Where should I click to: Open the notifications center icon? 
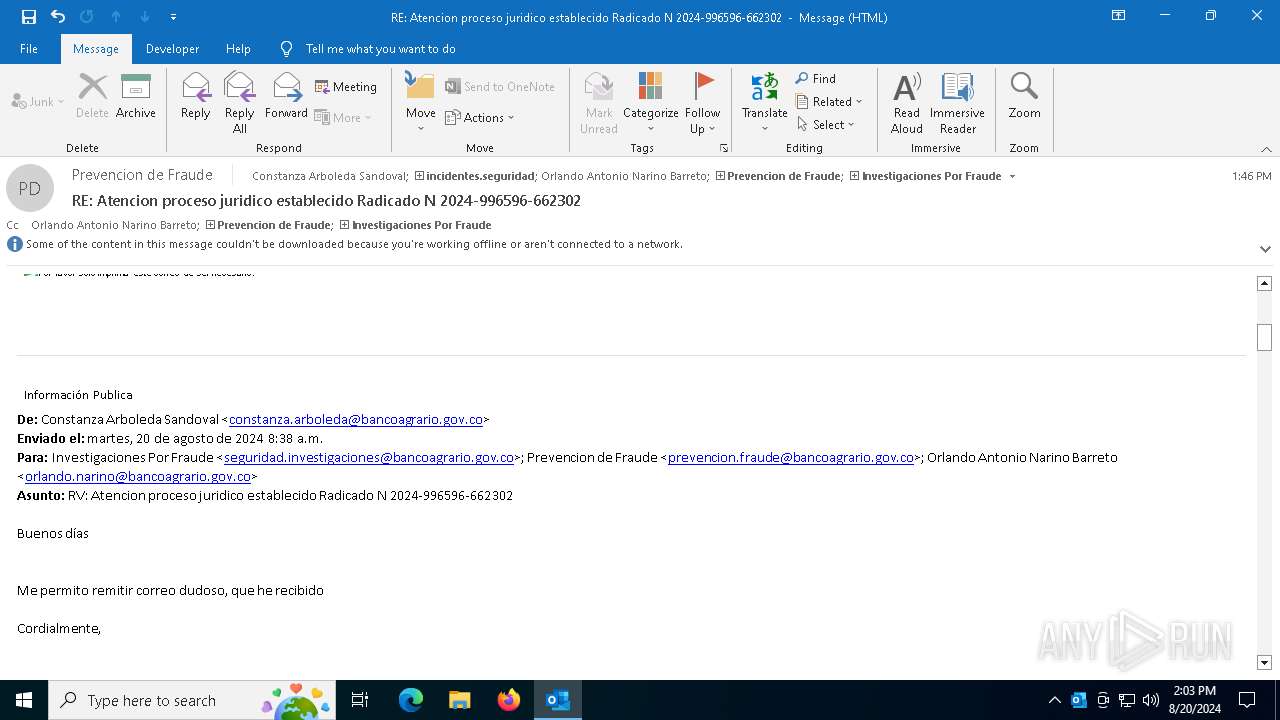pyautogui.click(x=1247, y=700)
